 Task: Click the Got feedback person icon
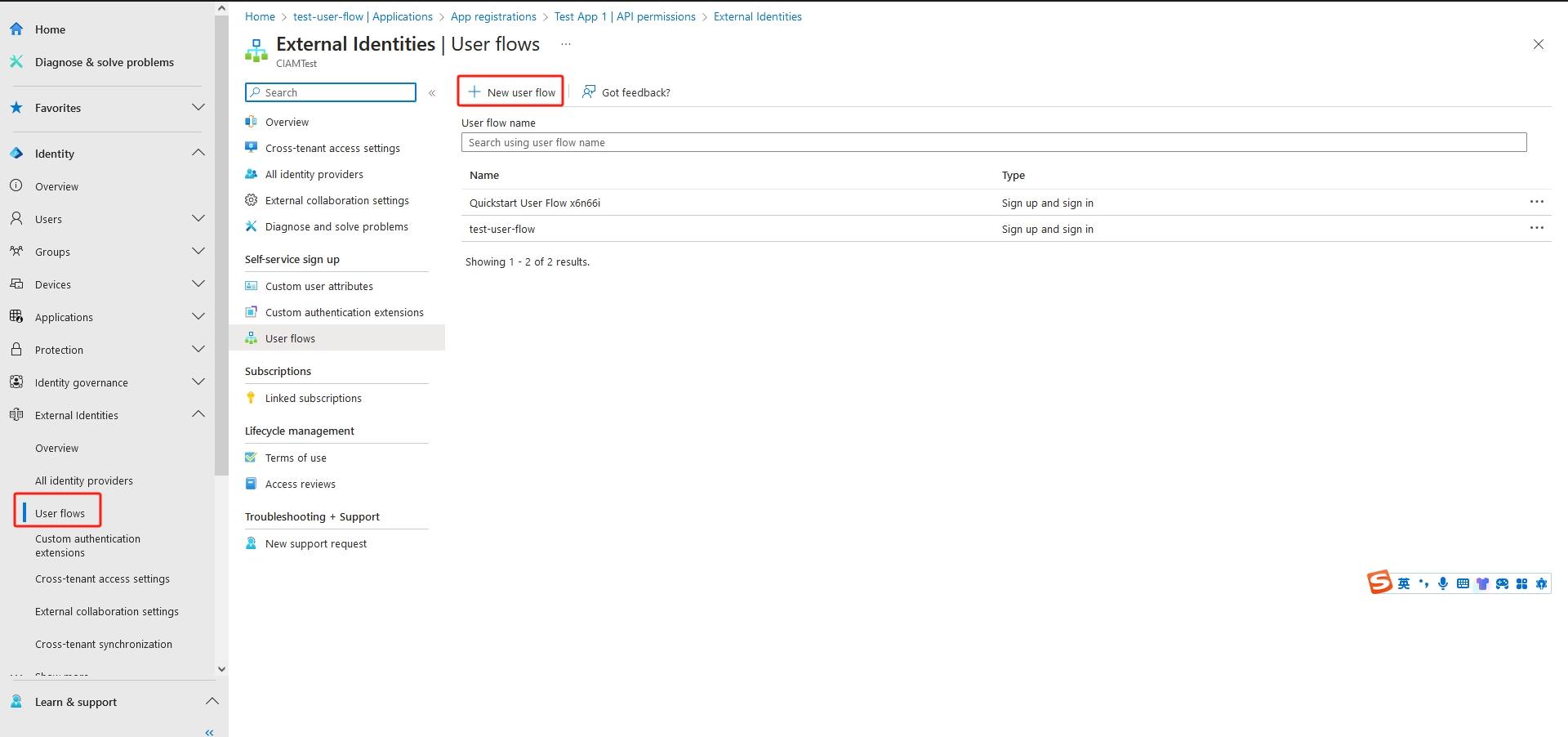click(x=589, y=92)
